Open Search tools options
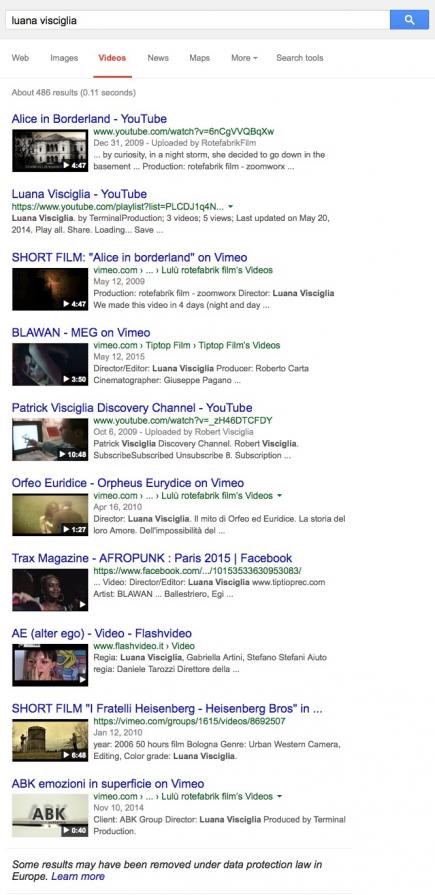Screen dimensions: 435x895 click(300, 58)
